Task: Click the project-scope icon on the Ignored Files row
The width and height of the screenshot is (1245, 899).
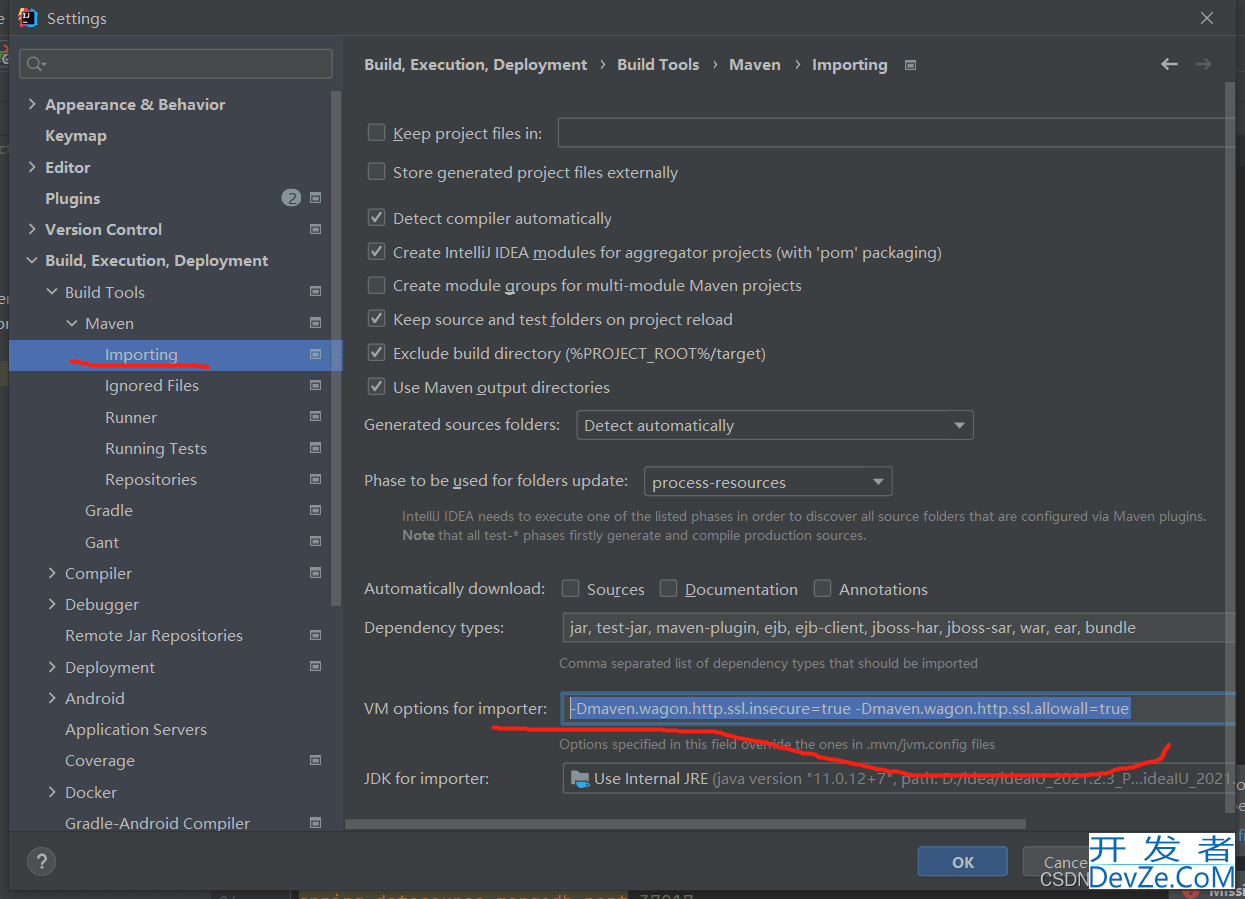Action: pyautogui.click(x=316, y=385)
